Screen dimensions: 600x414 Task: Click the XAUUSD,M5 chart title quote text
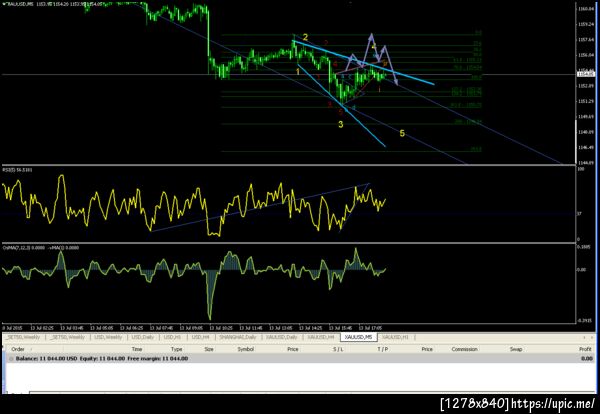pyautogui.click(x=52, y=4)
